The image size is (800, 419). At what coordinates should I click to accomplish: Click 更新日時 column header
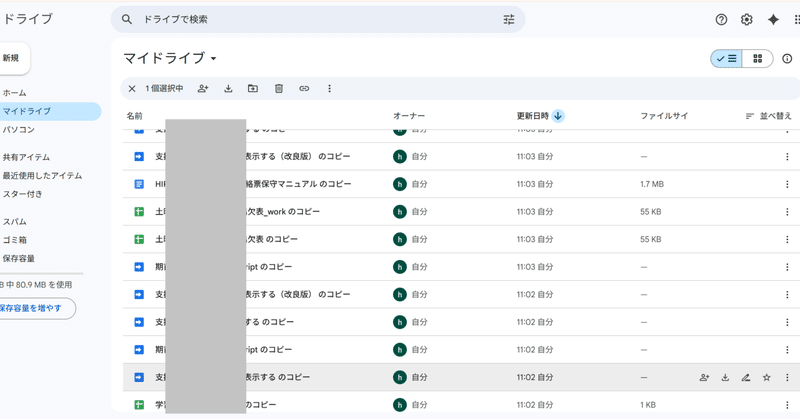pyautogui.click(x=533, y=116)
